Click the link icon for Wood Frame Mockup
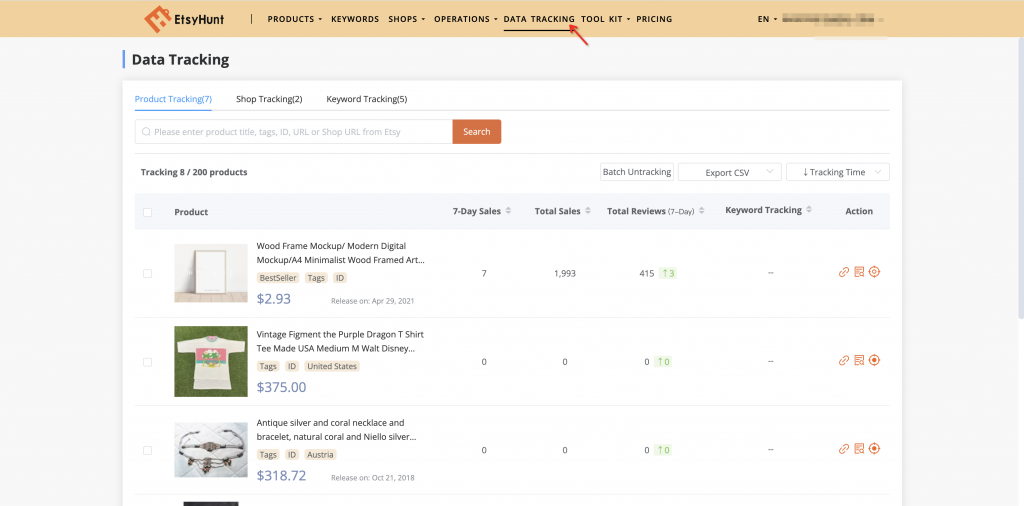The width and height of the screenshot is (1024, 506). [844, 272]
